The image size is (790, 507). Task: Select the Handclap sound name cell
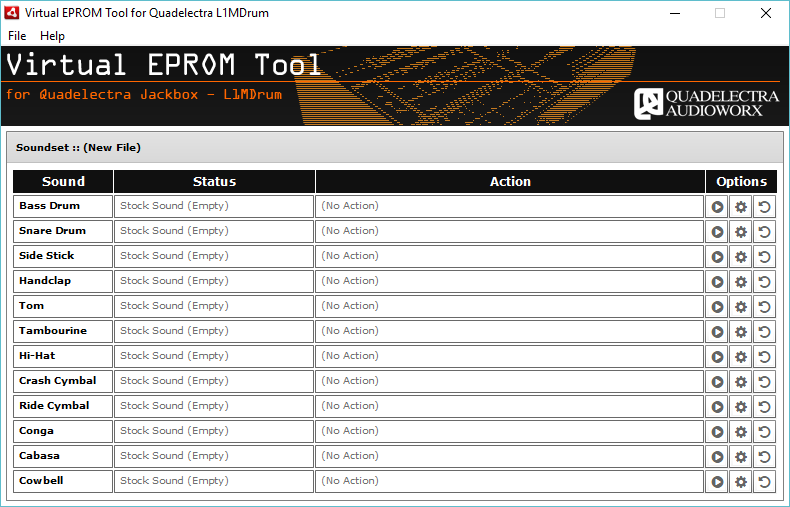pyautogui.click(x=63, y=281)
